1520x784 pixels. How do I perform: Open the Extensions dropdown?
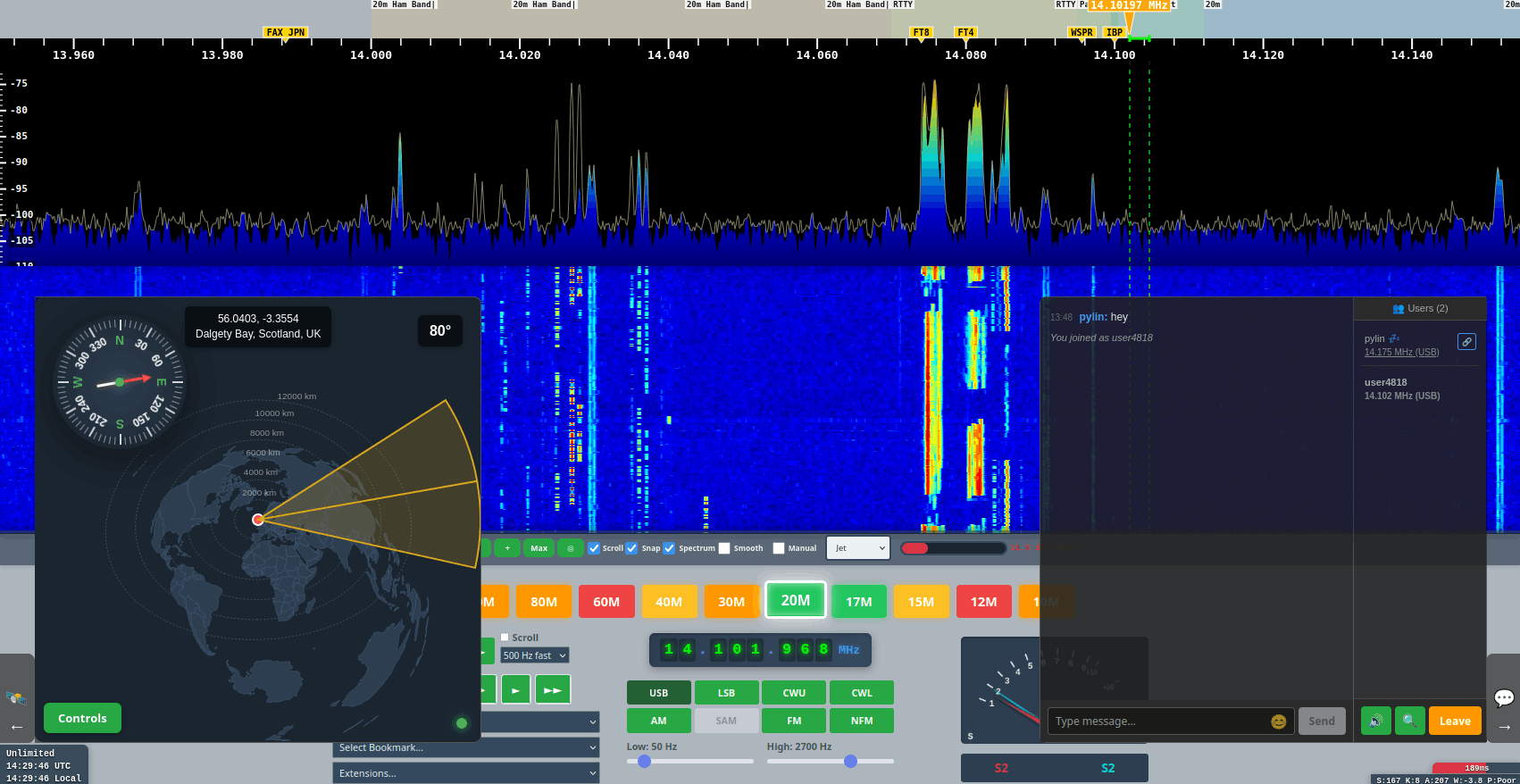465,773
